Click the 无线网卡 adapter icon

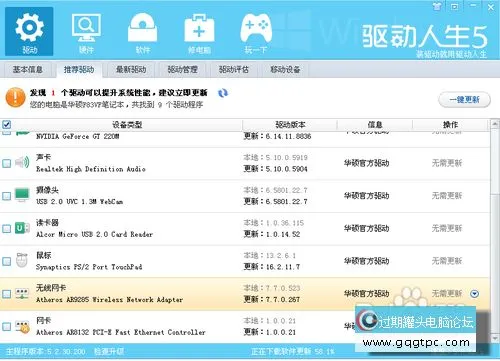(x=22, y=294)
